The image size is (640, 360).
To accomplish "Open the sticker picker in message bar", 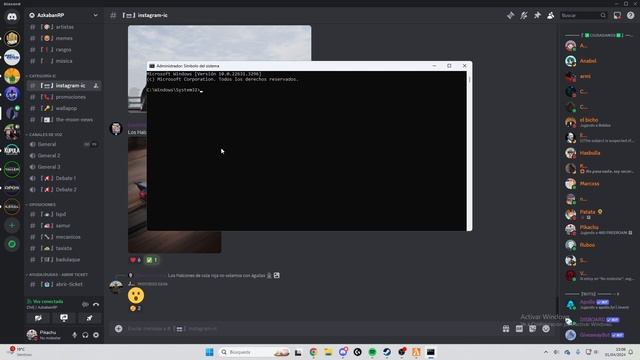I will tap(533, 329).
